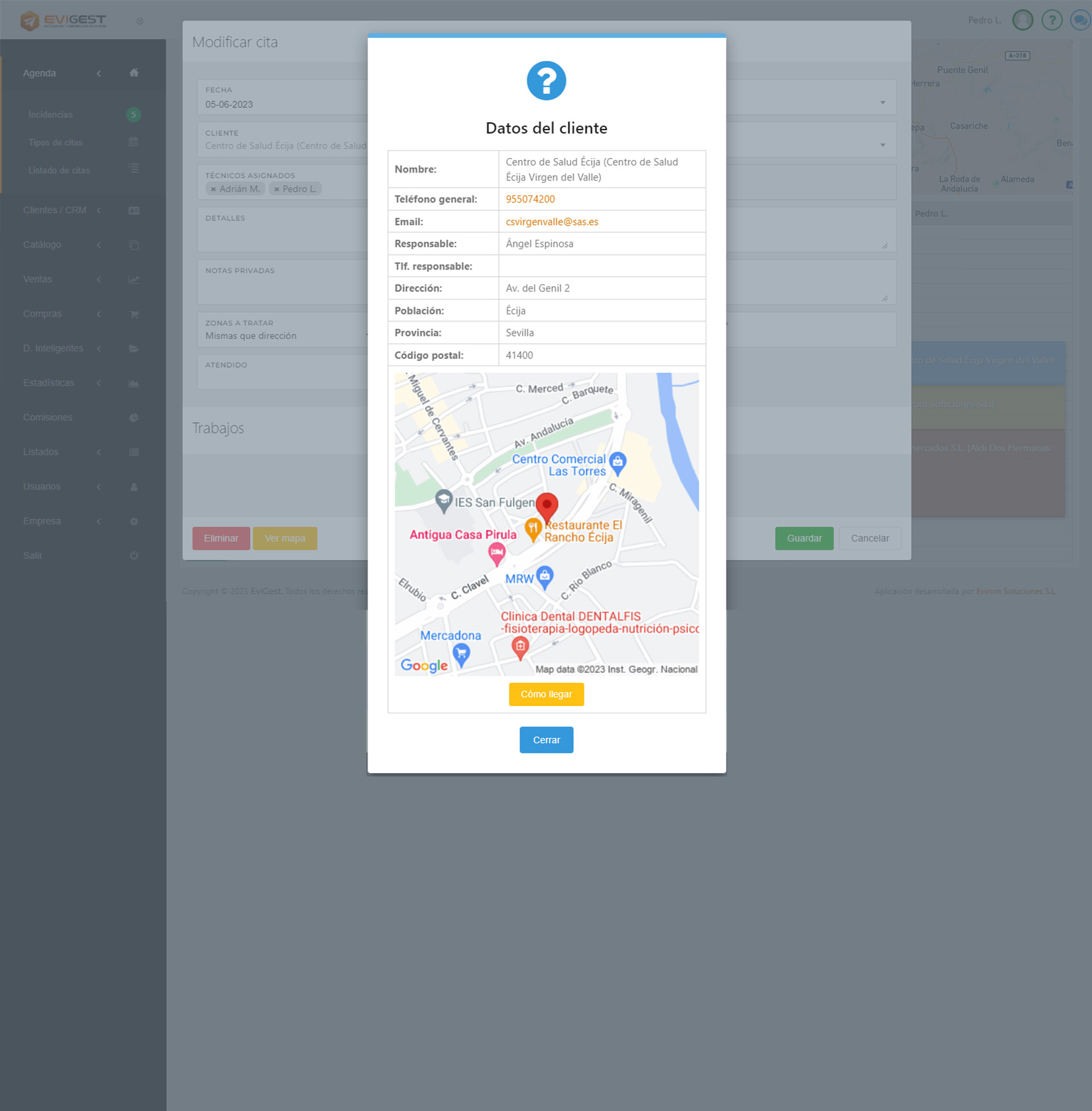Expand the Compras submenu chevron
1092x1111 pixels.
99,314
